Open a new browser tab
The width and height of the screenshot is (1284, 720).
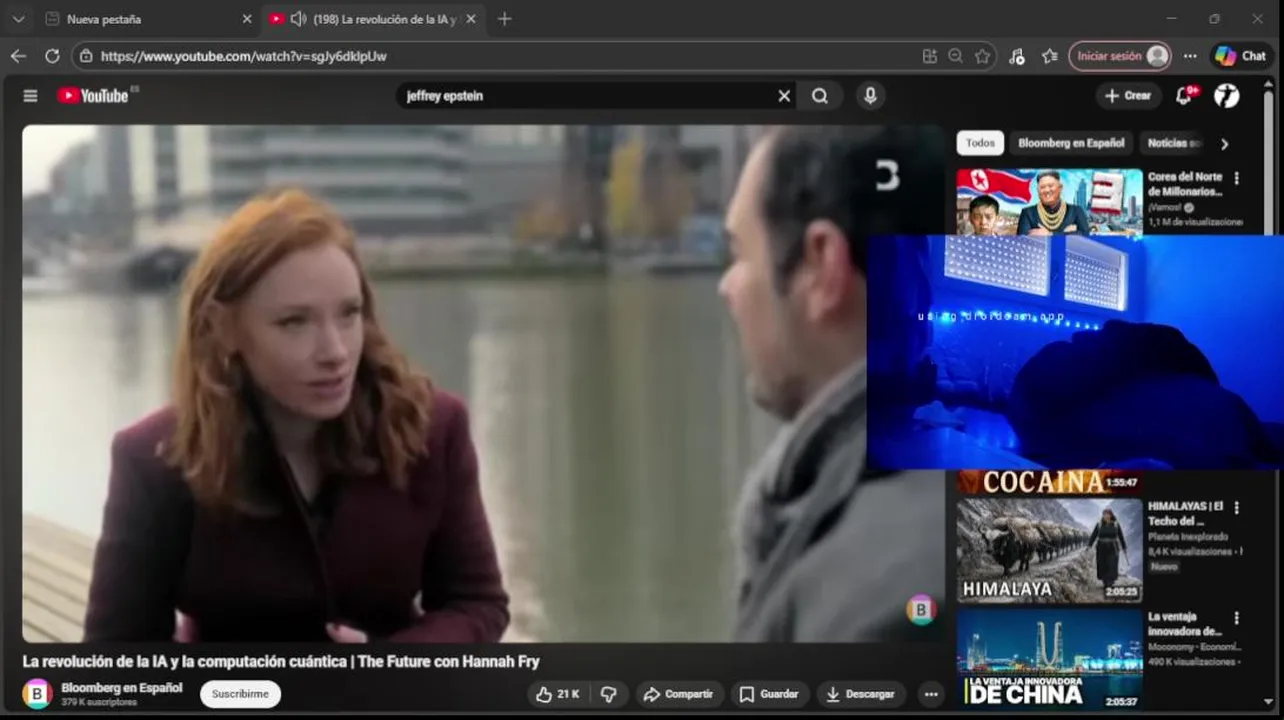pos(504,19)
